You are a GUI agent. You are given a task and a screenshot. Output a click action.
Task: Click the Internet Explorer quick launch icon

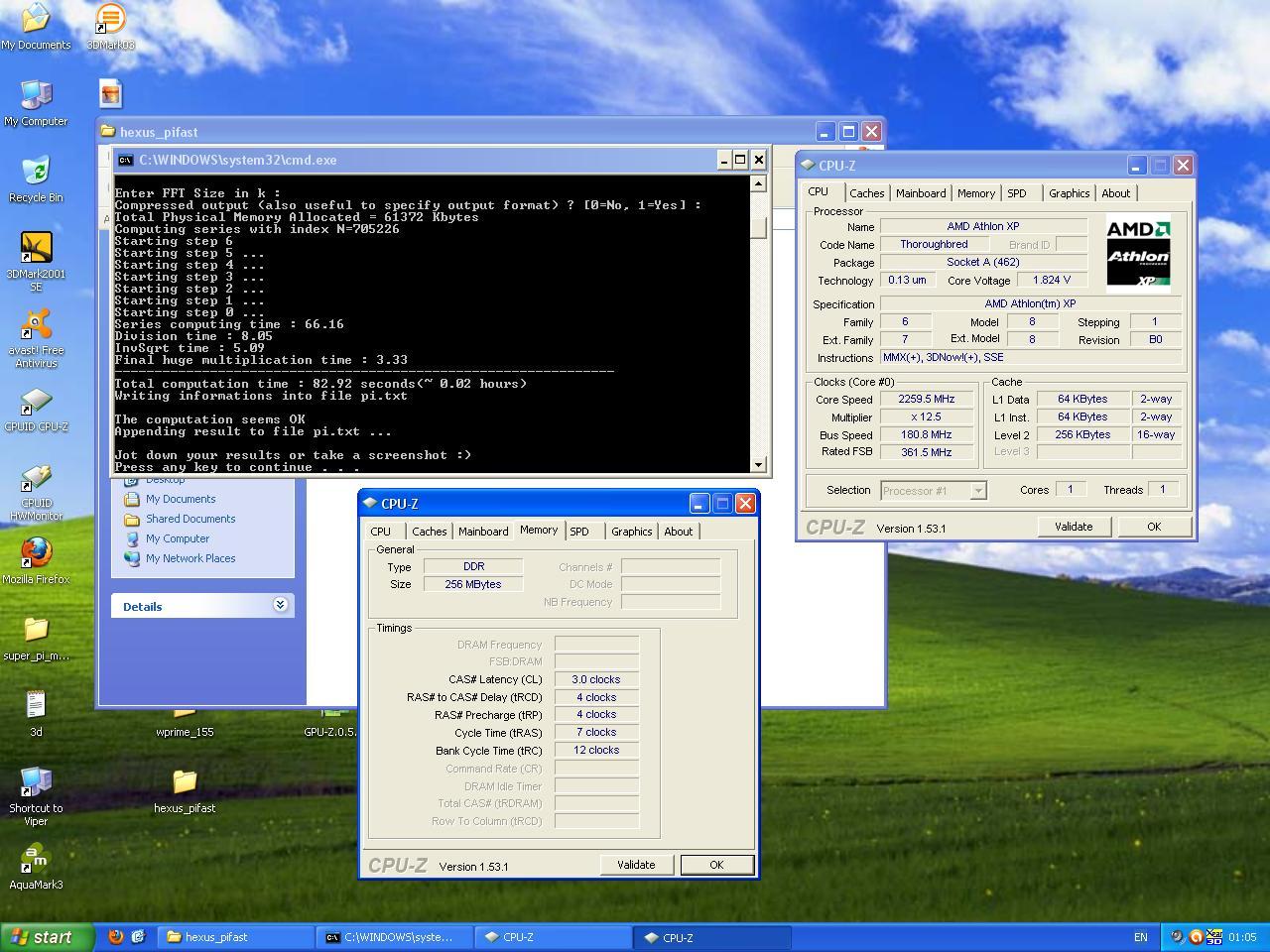coord(138,936)
